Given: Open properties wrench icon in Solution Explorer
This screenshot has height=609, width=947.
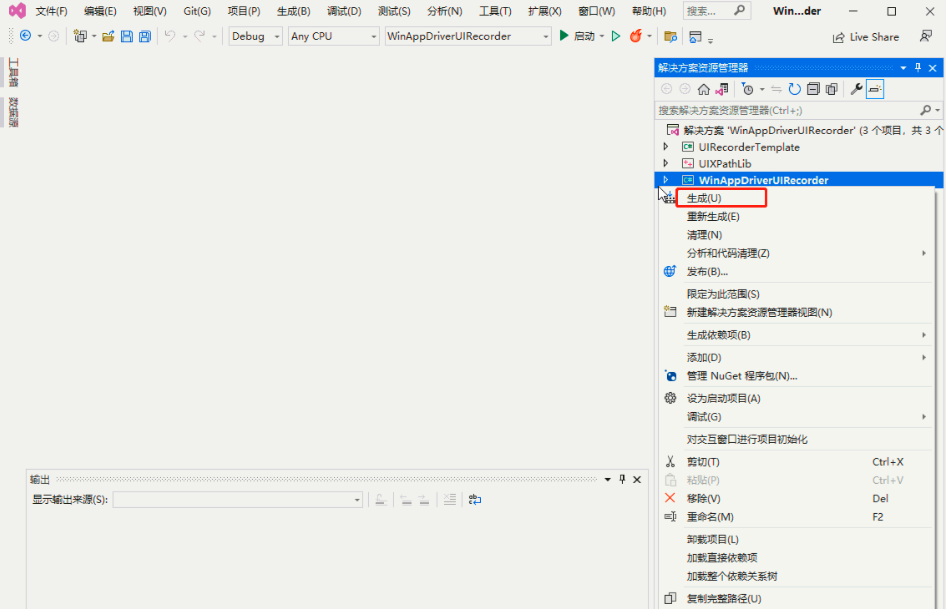Looking at the screenshot, I should pyautogui.click(x=856, y=89).
